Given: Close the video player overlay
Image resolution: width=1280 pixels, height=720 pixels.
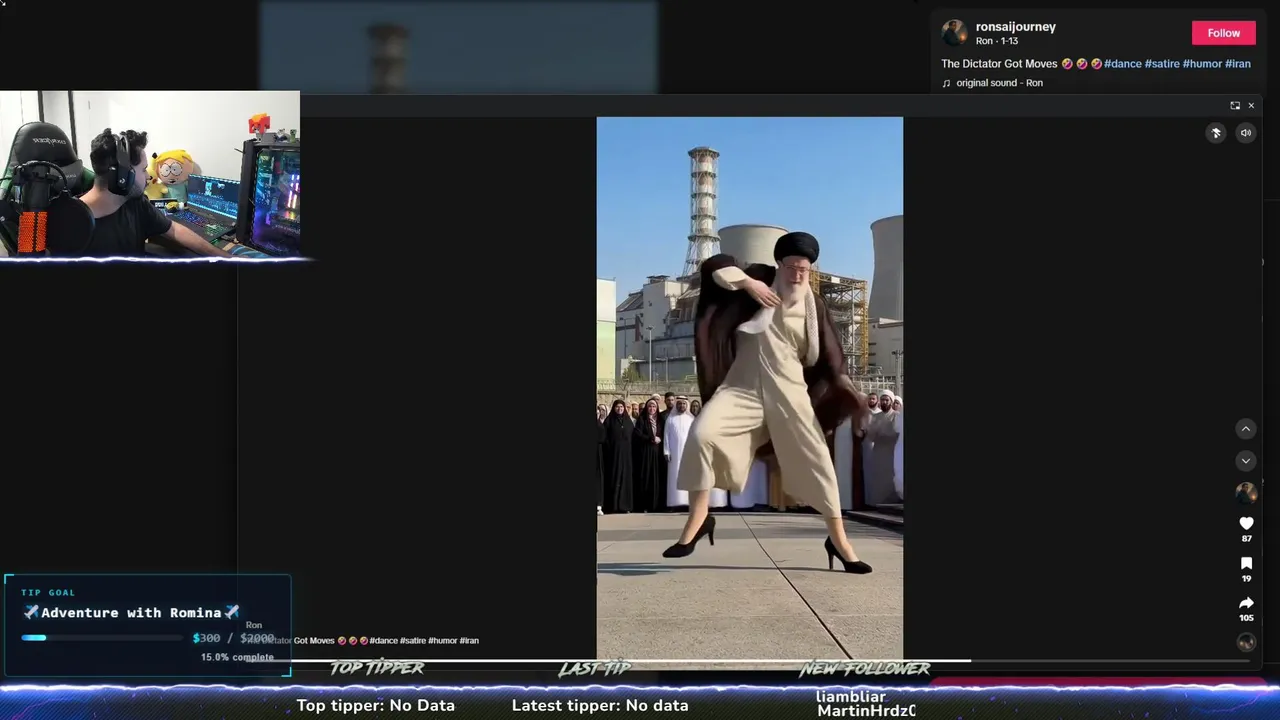Looking at the screenshot, I should click(1251, 106).
